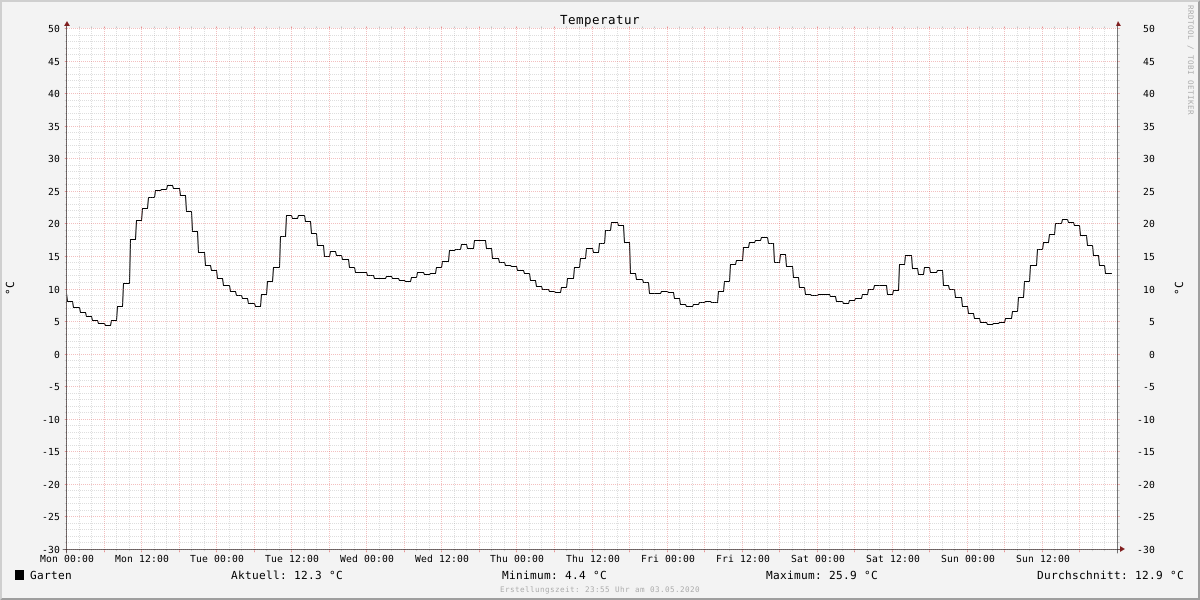1200x600 pixels.
Task: Click the "Garten" legend label
Action: (51, 575)
